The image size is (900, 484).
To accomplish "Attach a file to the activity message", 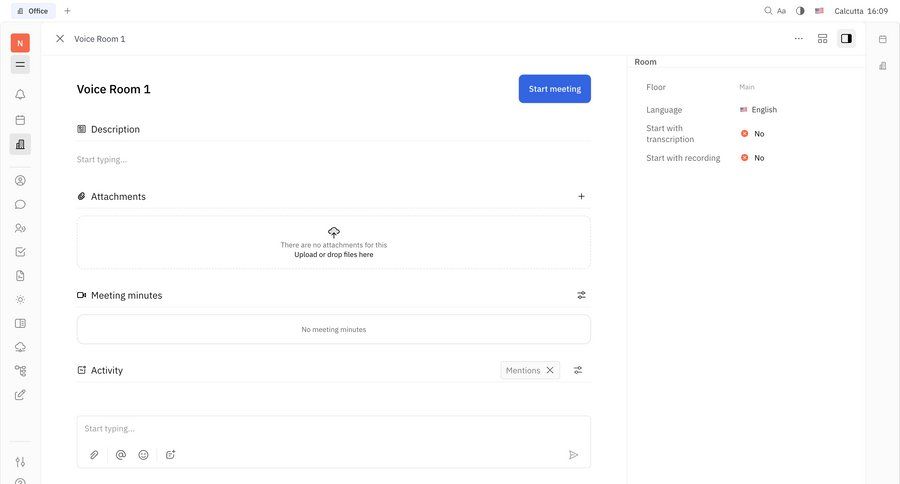I will [x=94, y=455].
